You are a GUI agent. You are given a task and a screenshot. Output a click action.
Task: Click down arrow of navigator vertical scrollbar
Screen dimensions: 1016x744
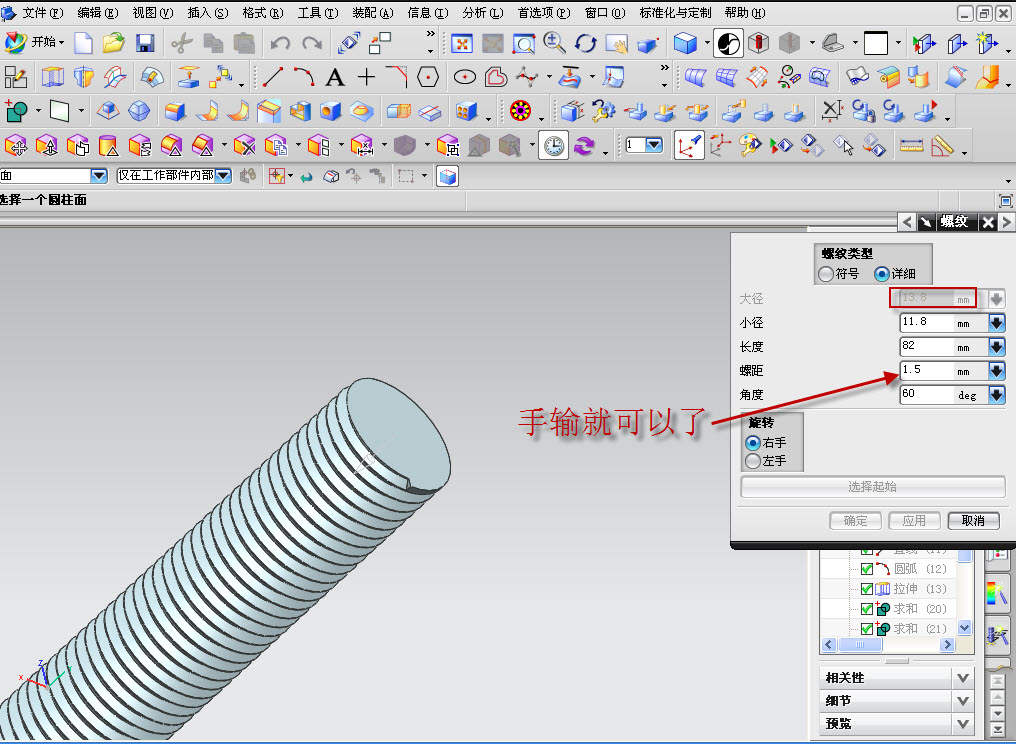coord(964,627)
